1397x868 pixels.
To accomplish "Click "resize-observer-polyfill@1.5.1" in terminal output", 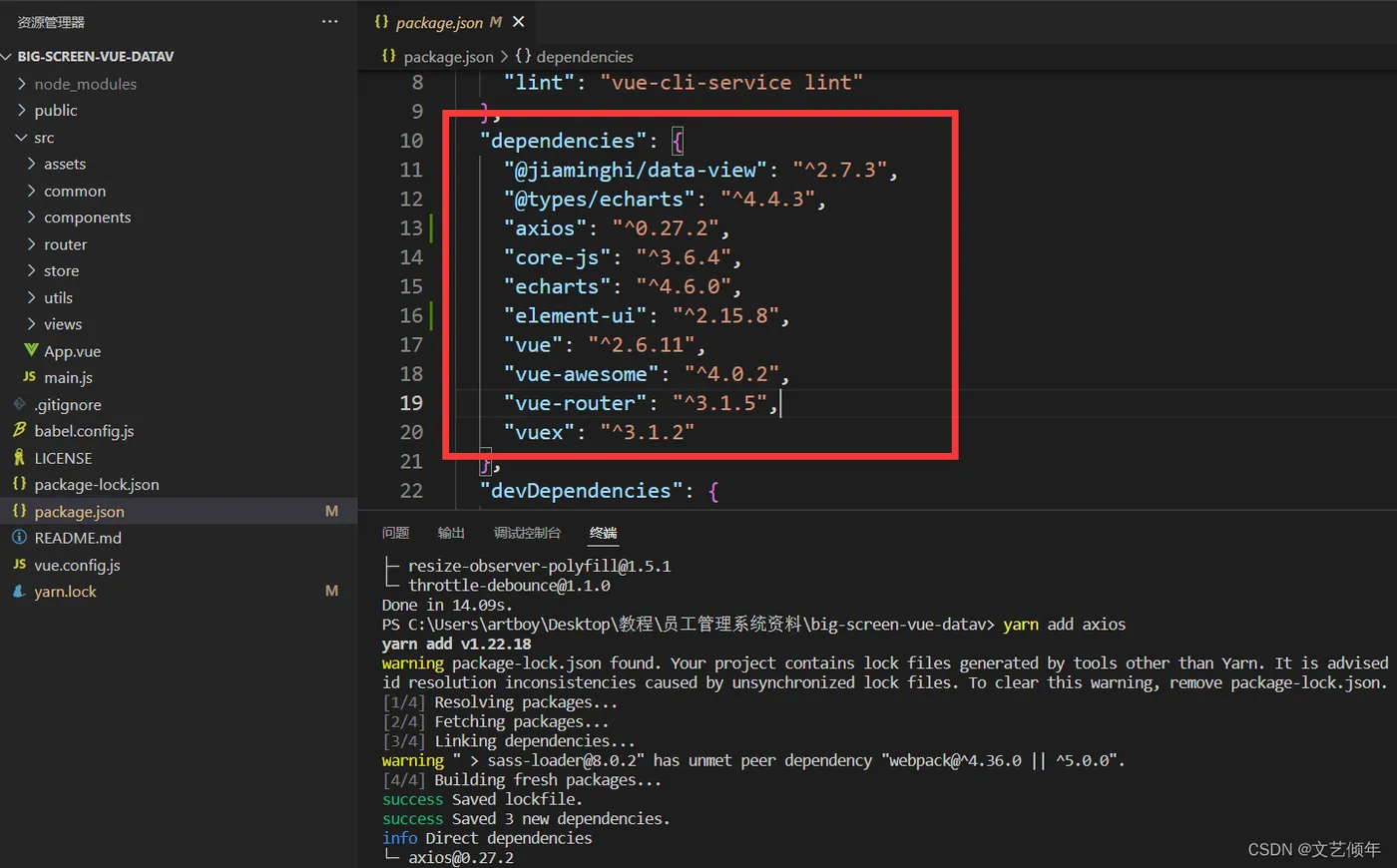I will coord(540,566).
